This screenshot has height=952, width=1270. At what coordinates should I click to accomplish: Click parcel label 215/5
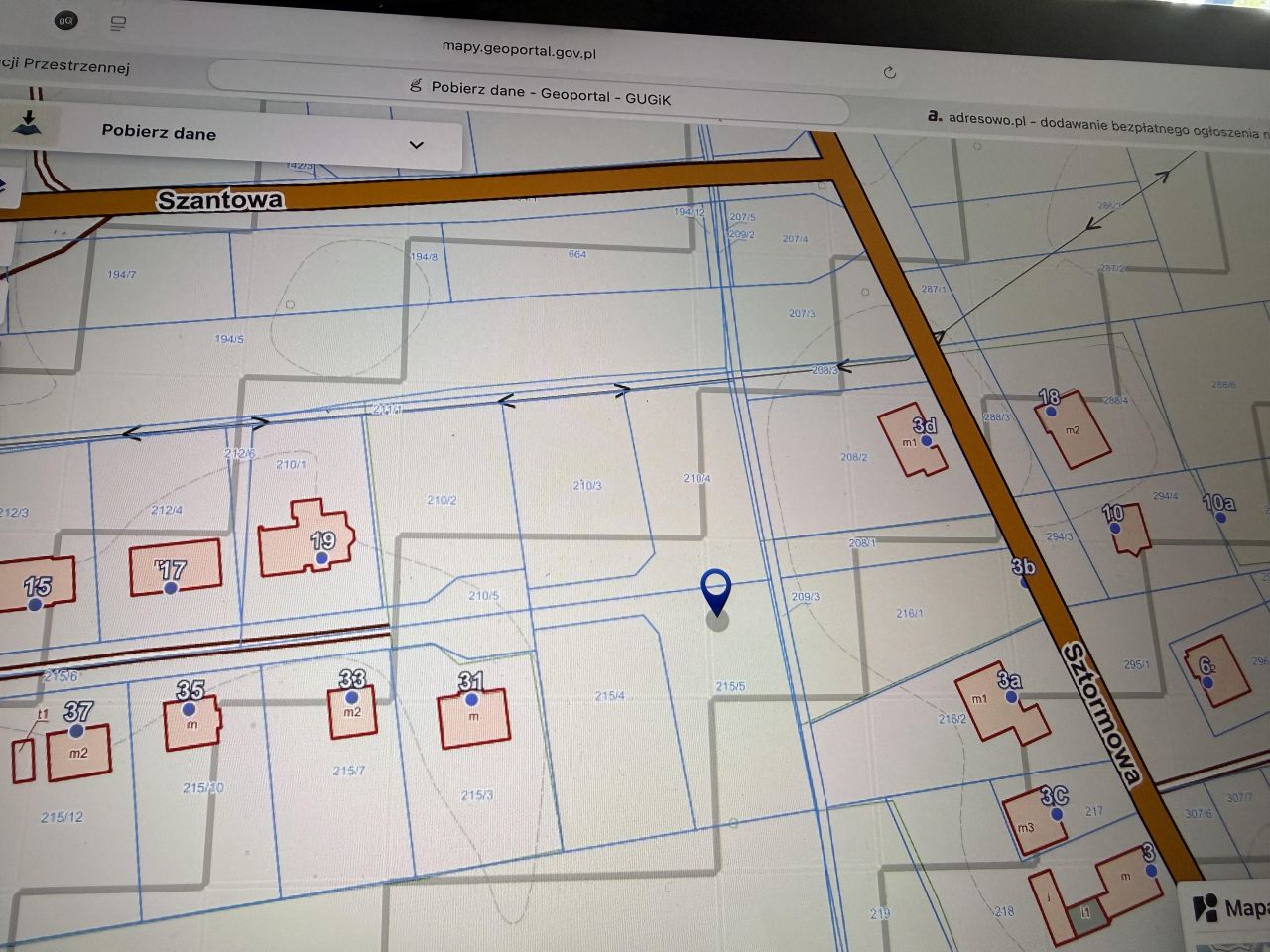pos(730,686)
